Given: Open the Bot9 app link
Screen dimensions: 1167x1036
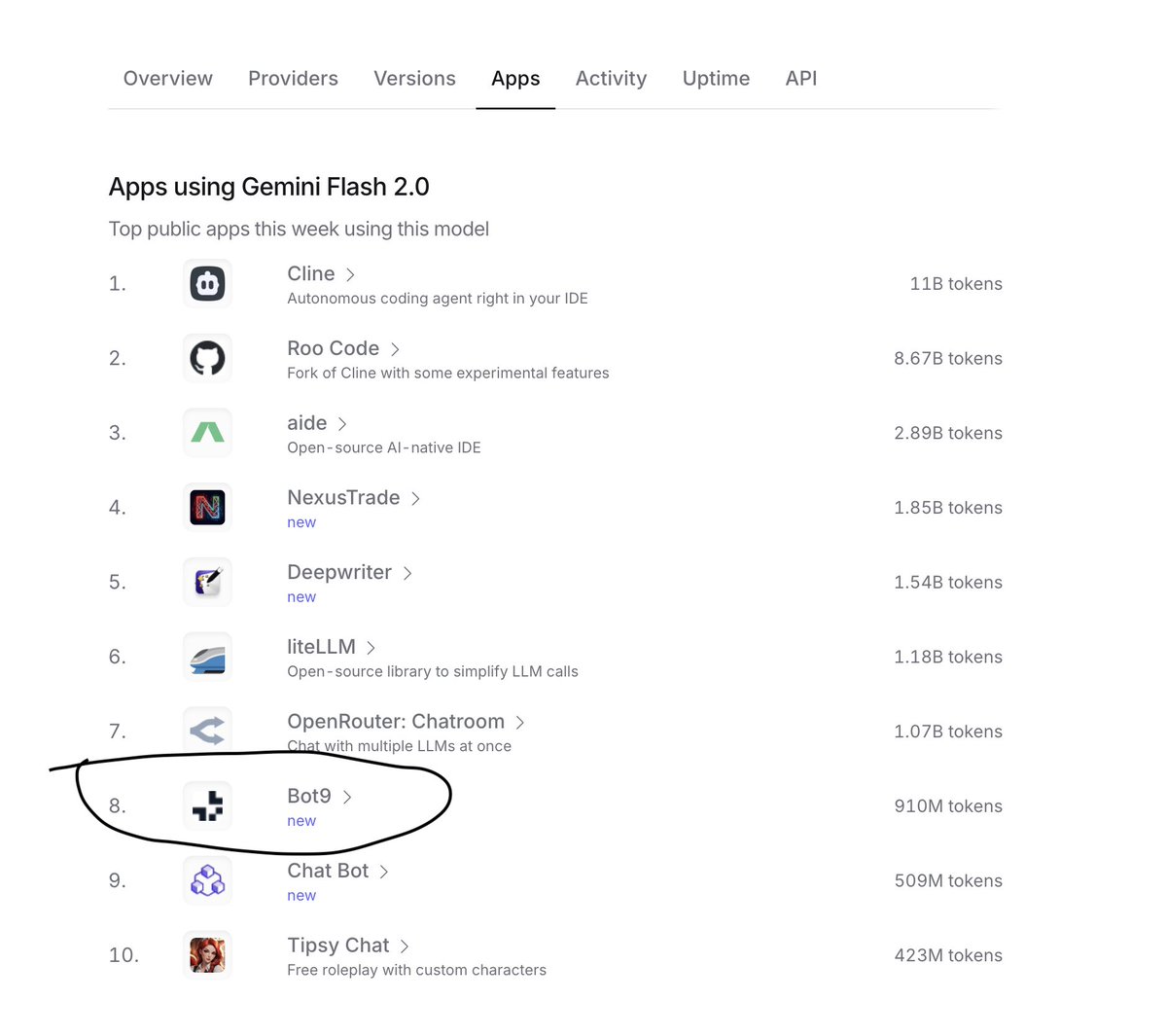Looking at the screenshot, I should (x=309, y=796).
